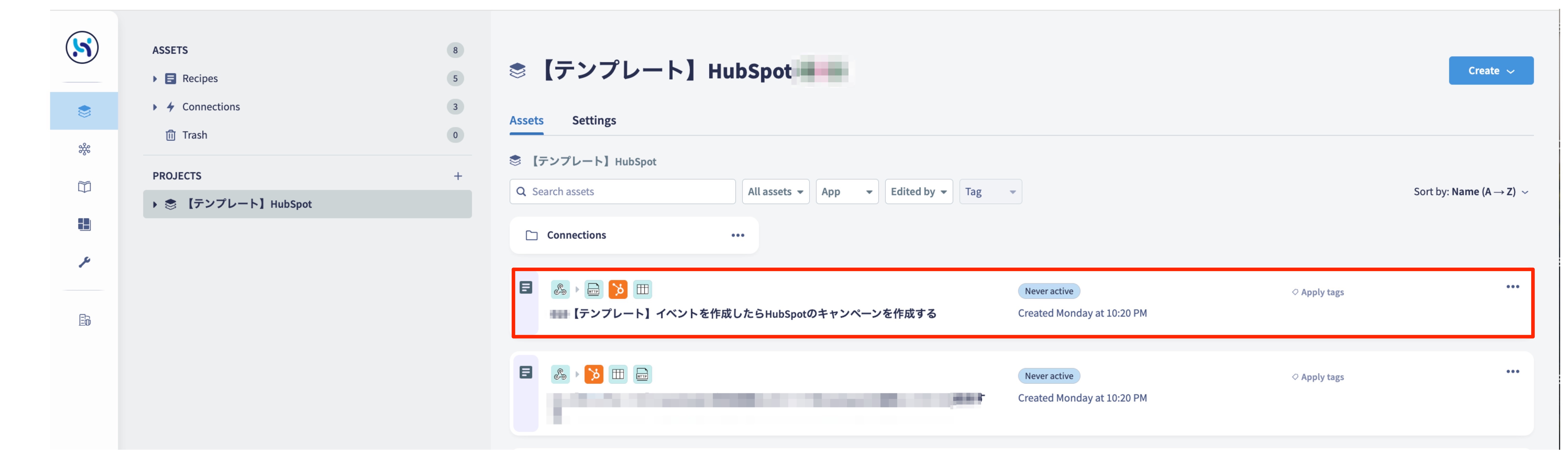Viewport: 1568px width, 459px height.
Task: Click the Trash count badge 0
Action: 455,135
